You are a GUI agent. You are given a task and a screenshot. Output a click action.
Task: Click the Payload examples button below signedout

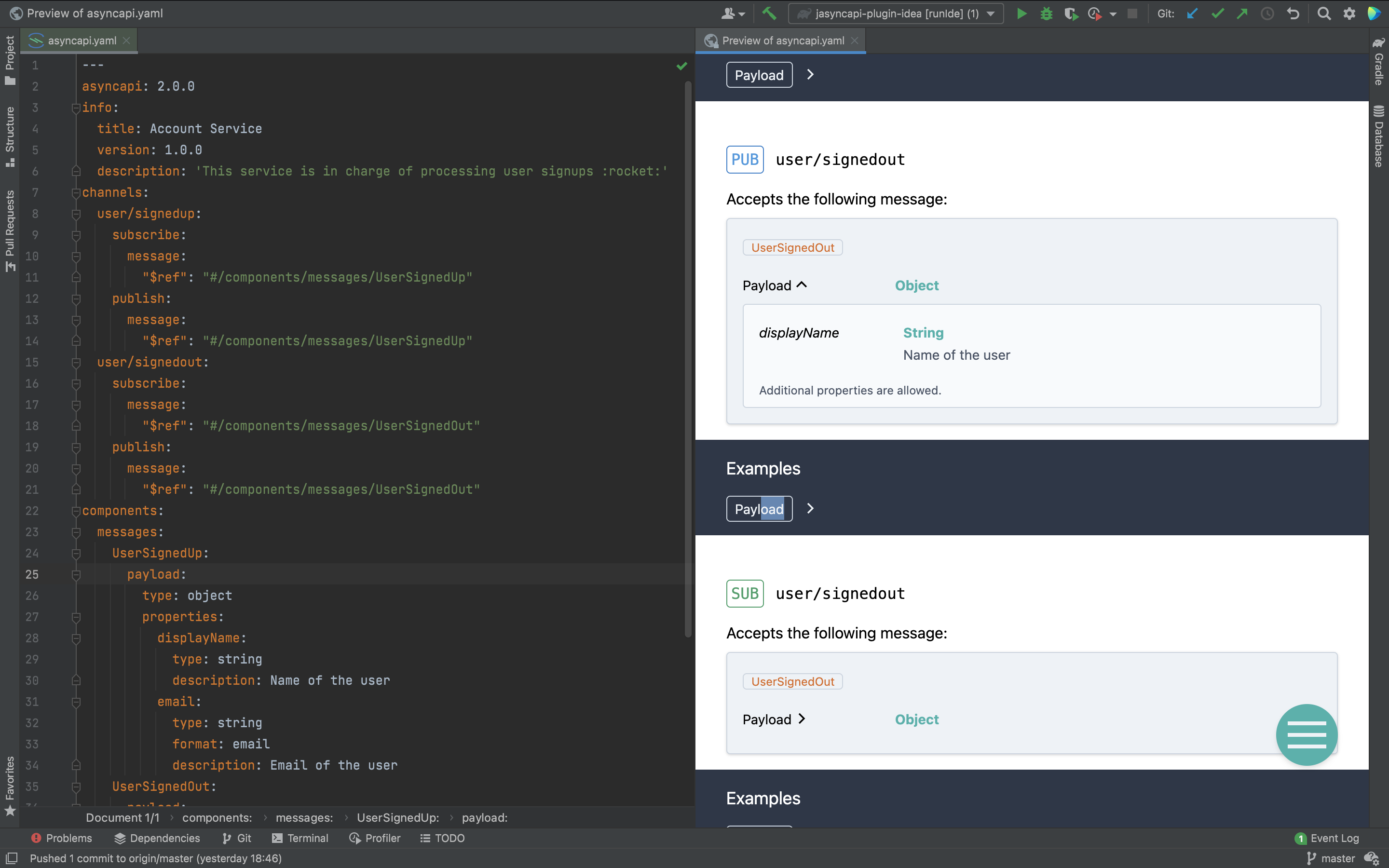(x=759, y=509)
